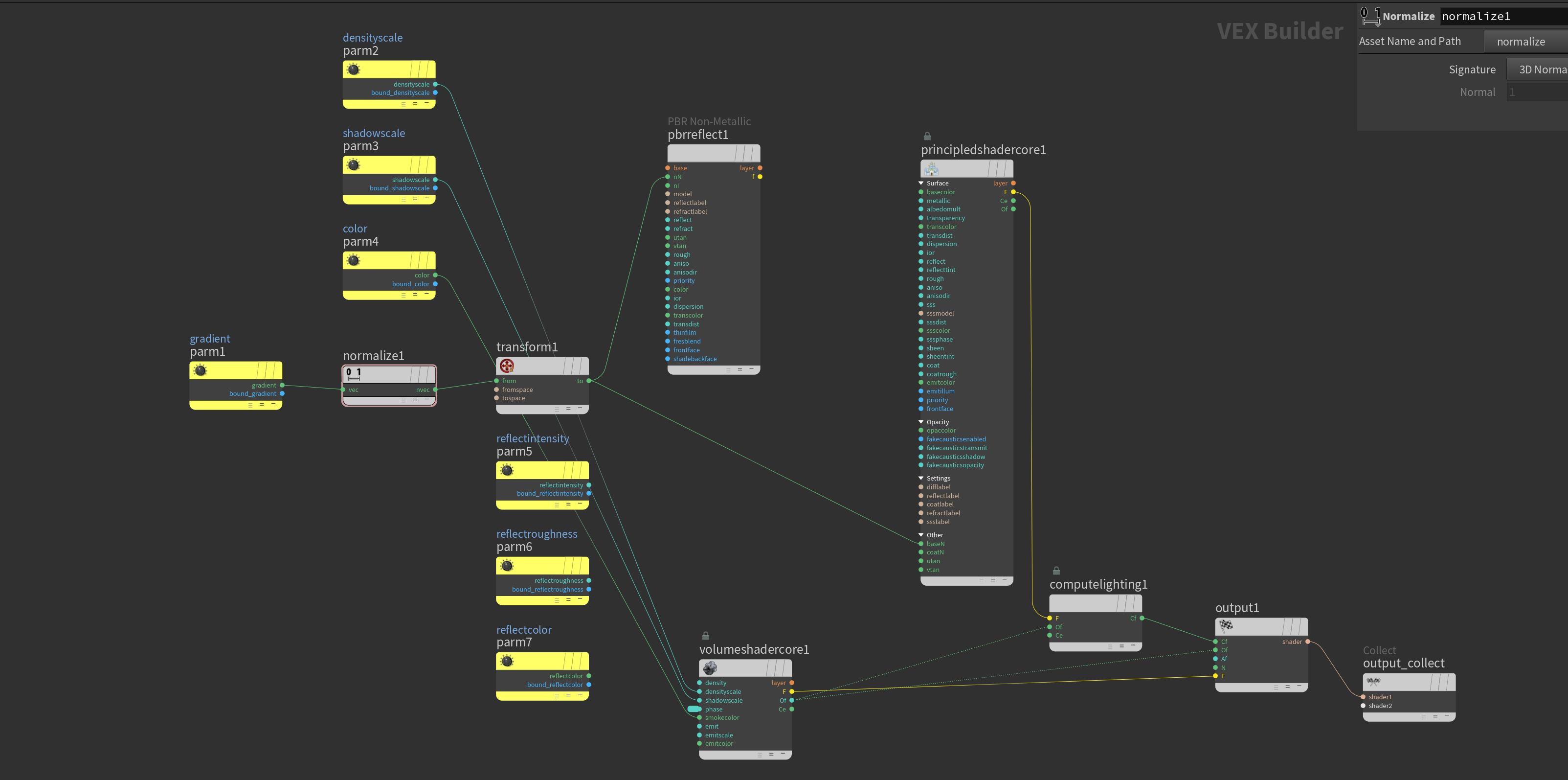Viewport: 1568px width, 780px height.
Task: Click the 'emitcolor' input on volumeshadercore1
Action: click(x=719, y=743)
